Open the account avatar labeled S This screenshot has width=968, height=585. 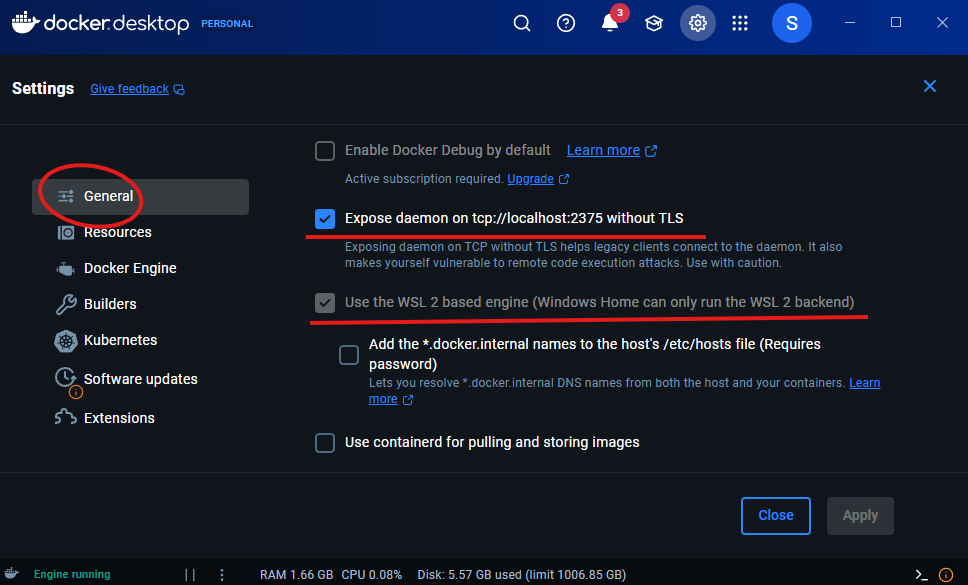(791, 23)
